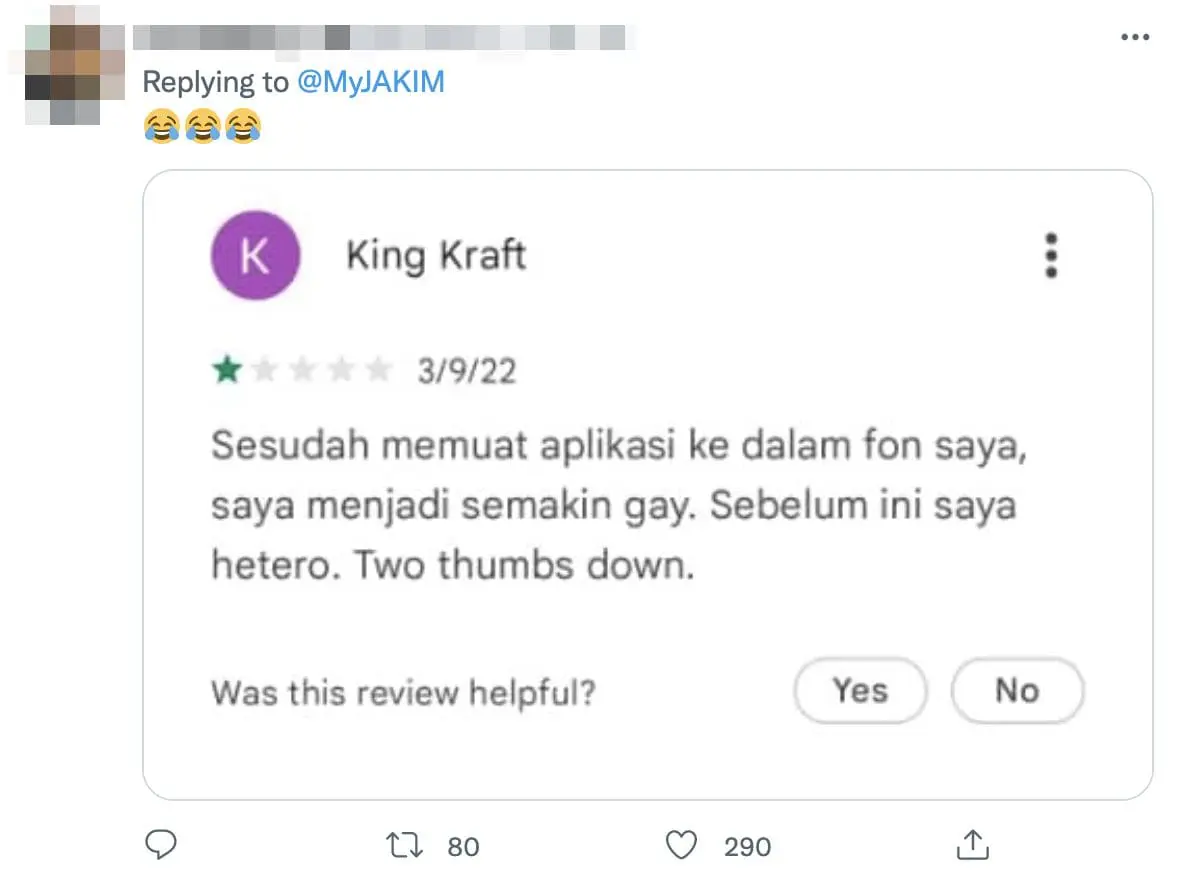Click the like count 290
The width and height of the screenshot is (1182, 888).
point(747,847)
